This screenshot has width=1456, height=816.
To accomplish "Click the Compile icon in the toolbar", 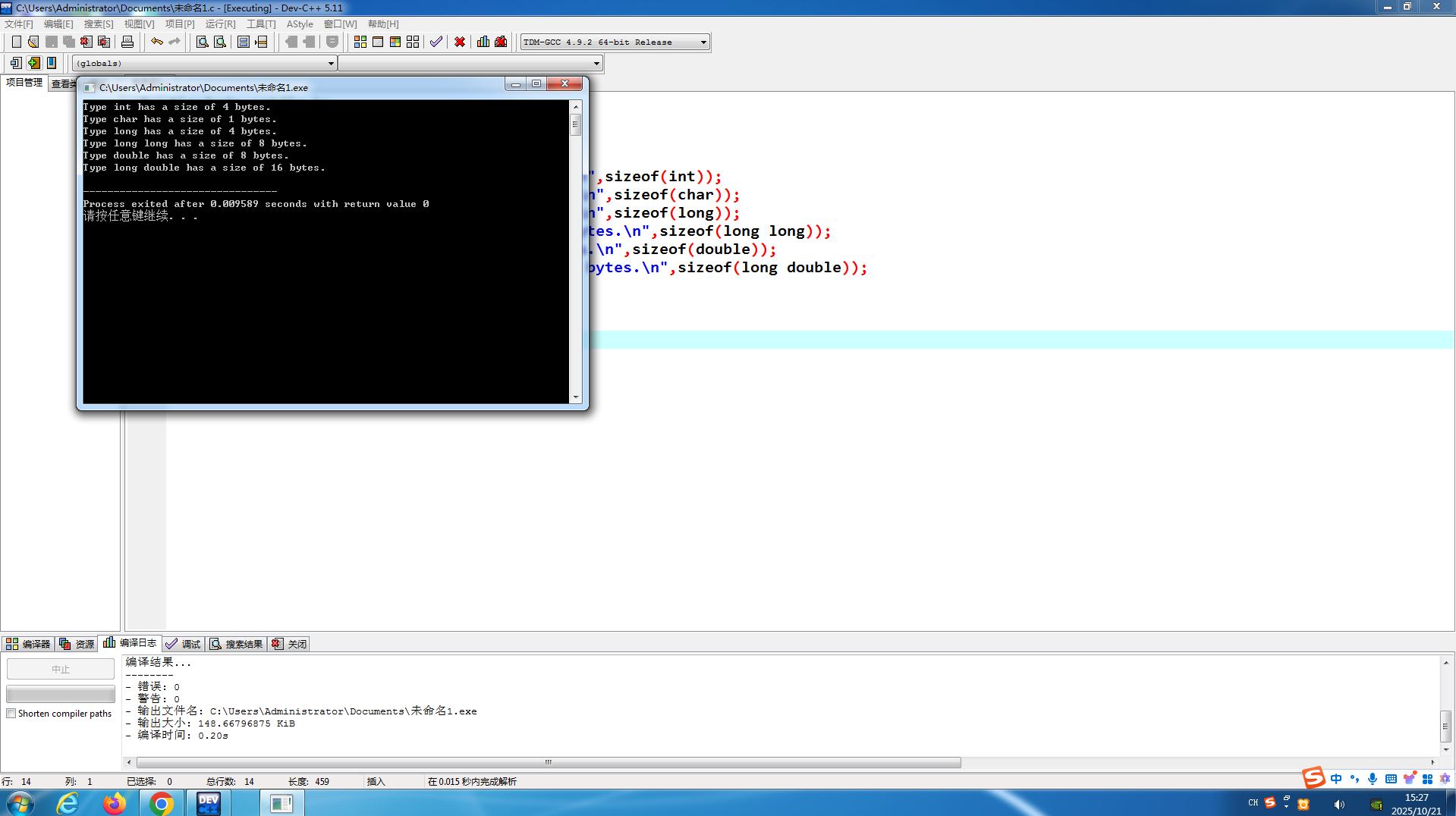I will point(360,42).
